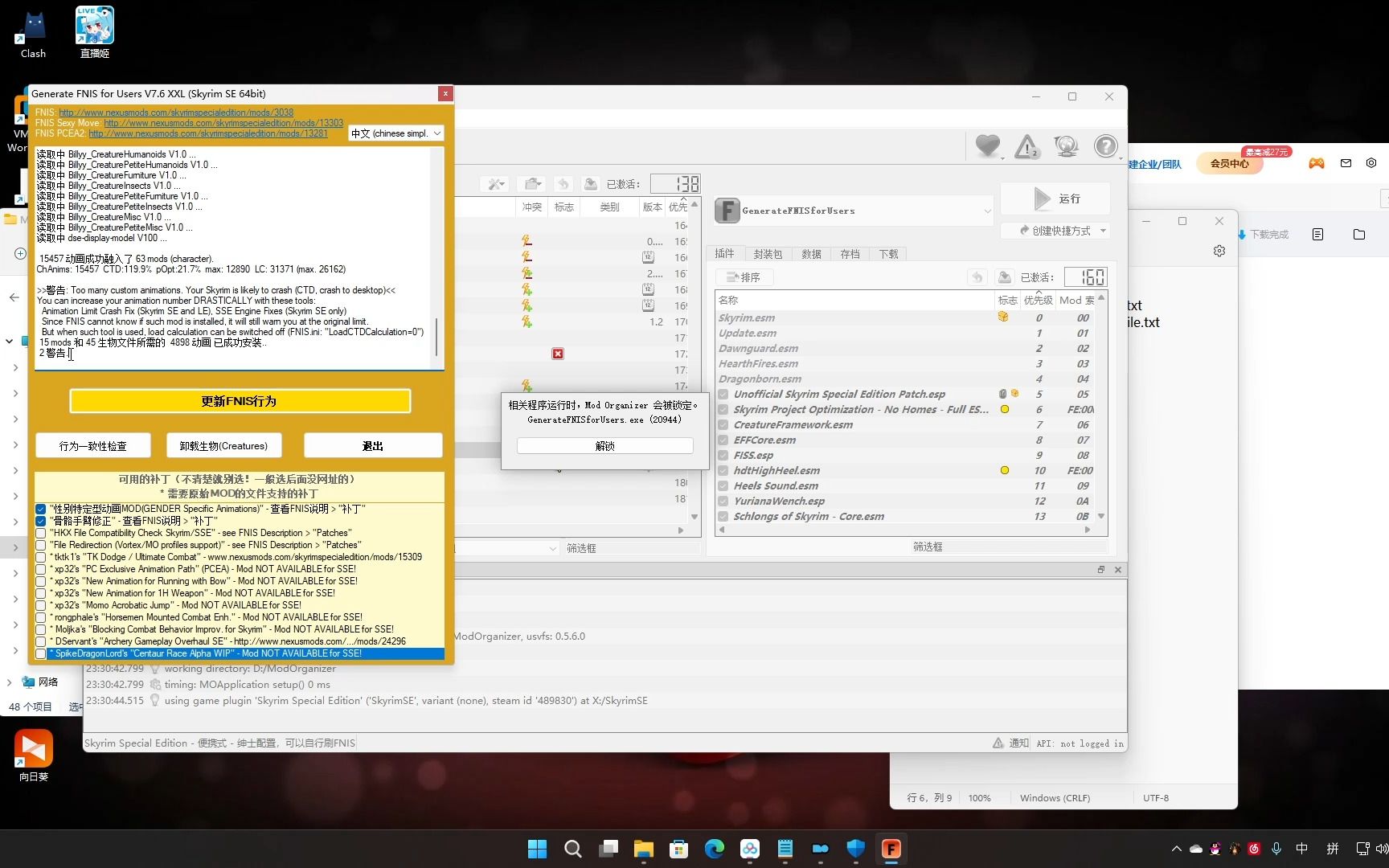Viewport: 1389px width, 868px height.
Task: Click 运行 run button
Action: point(1055,199)
